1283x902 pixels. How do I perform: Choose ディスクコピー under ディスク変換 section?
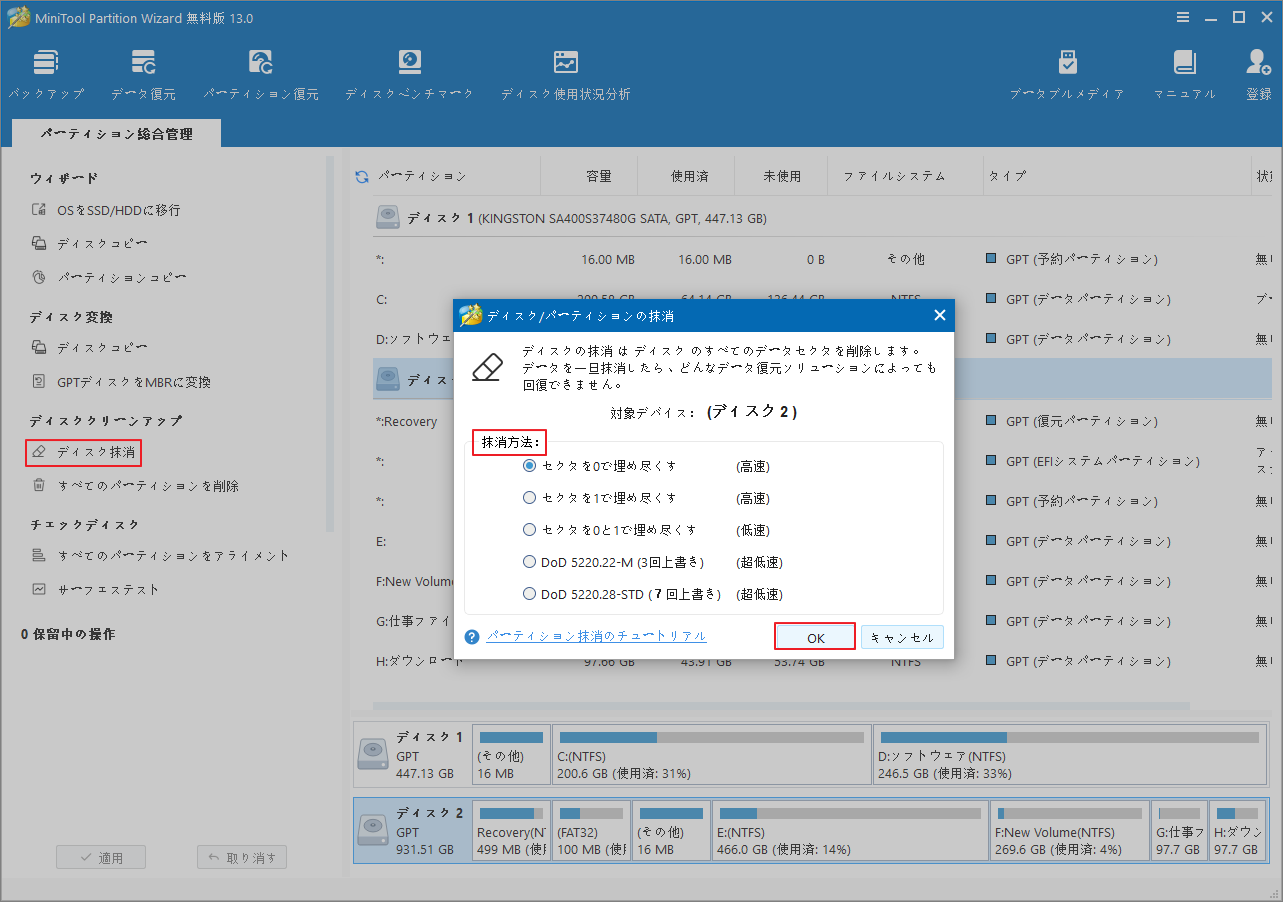point(90,347)
